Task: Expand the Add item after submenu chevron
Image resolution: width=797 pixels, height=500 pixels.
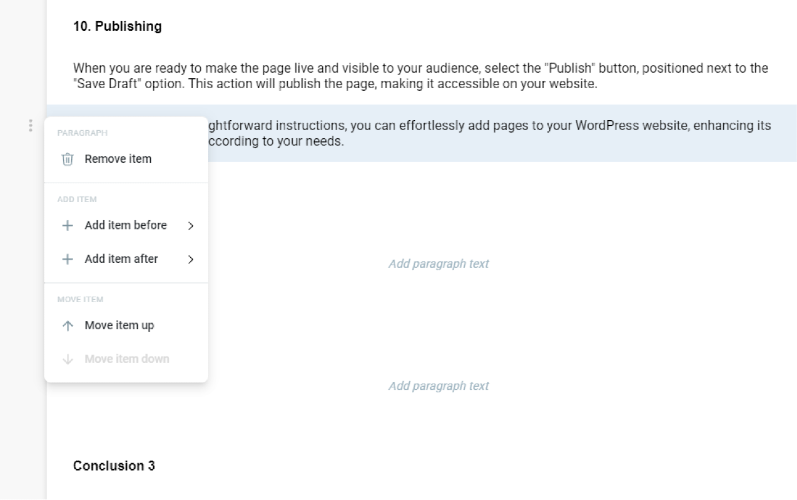Action: 191,260
